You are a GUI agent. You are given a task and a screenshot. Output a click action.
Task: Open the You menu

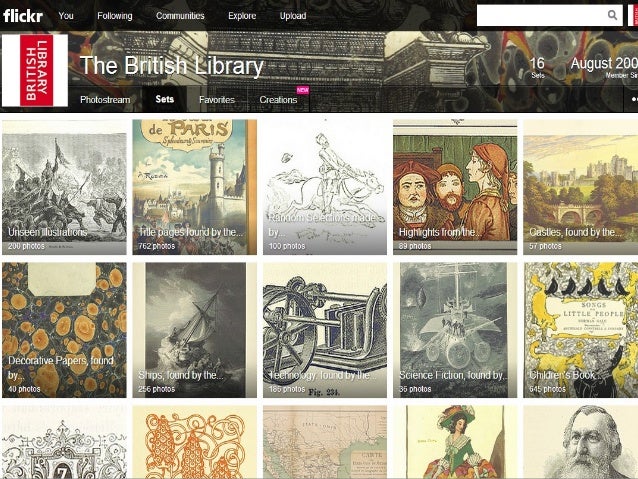click(66, 16)
